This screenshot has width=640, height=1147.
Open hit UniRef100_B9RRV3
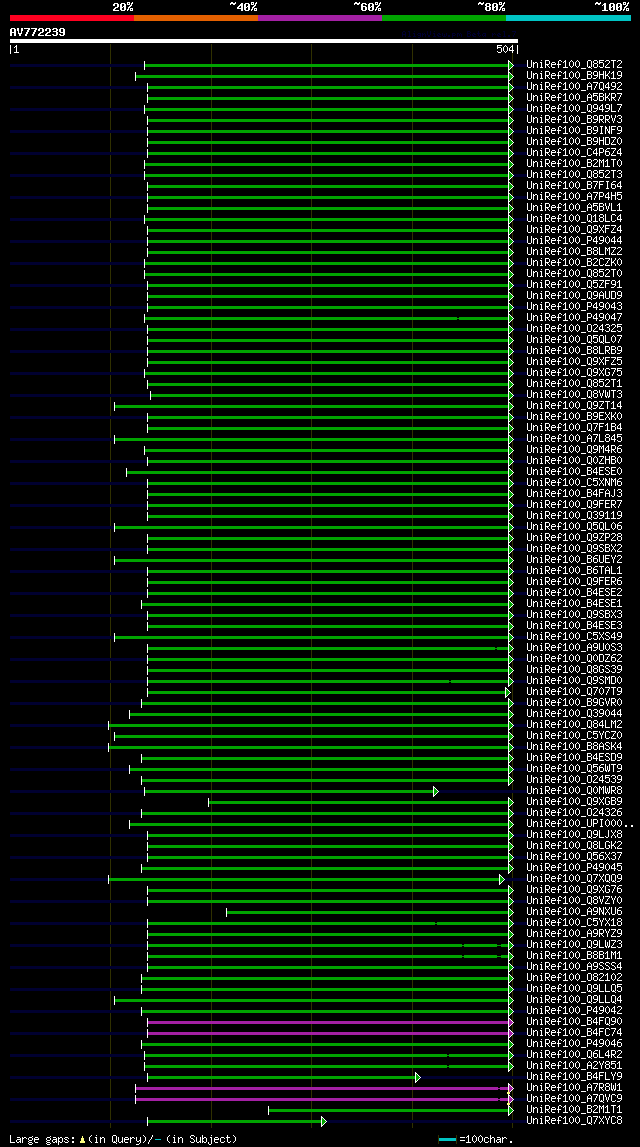click(x=574, y=119)
